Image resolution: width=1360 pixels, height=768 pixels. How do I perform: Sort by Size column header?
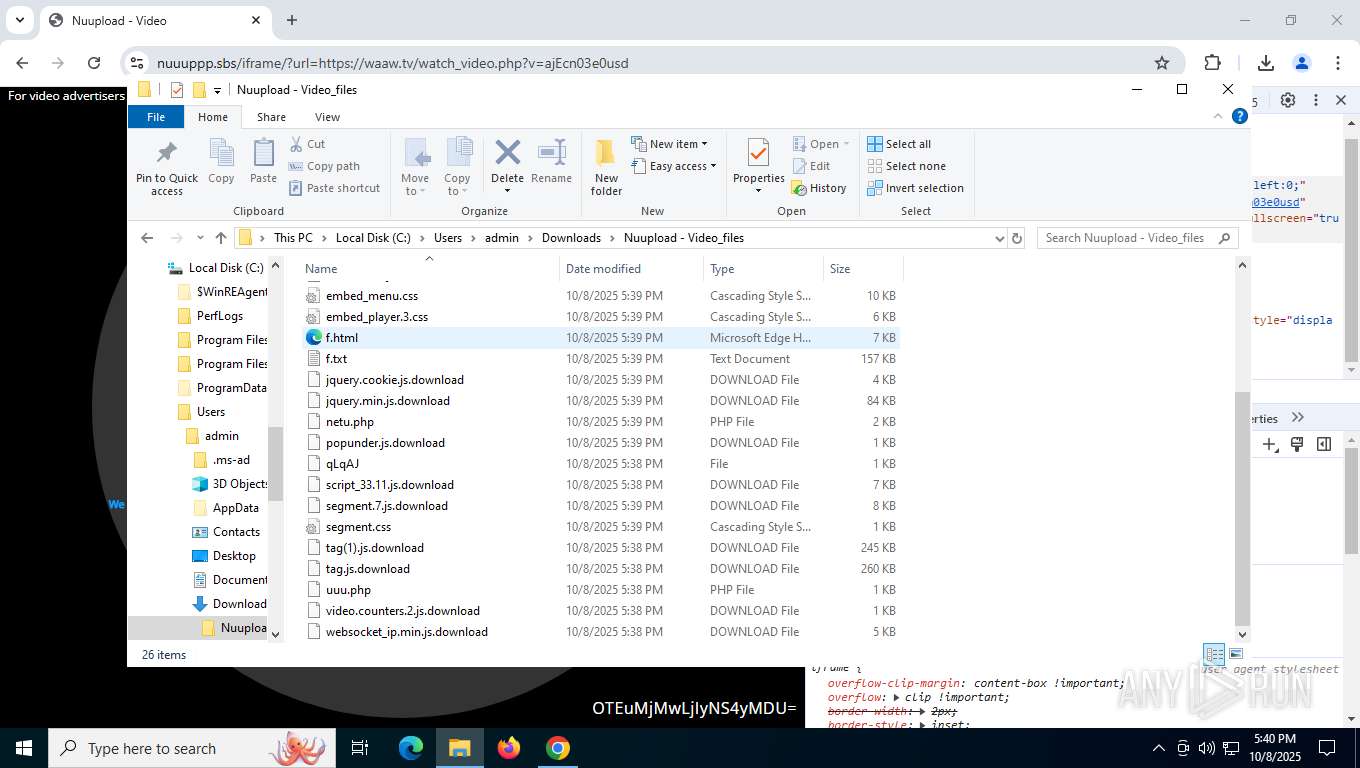tap(863, 268)
